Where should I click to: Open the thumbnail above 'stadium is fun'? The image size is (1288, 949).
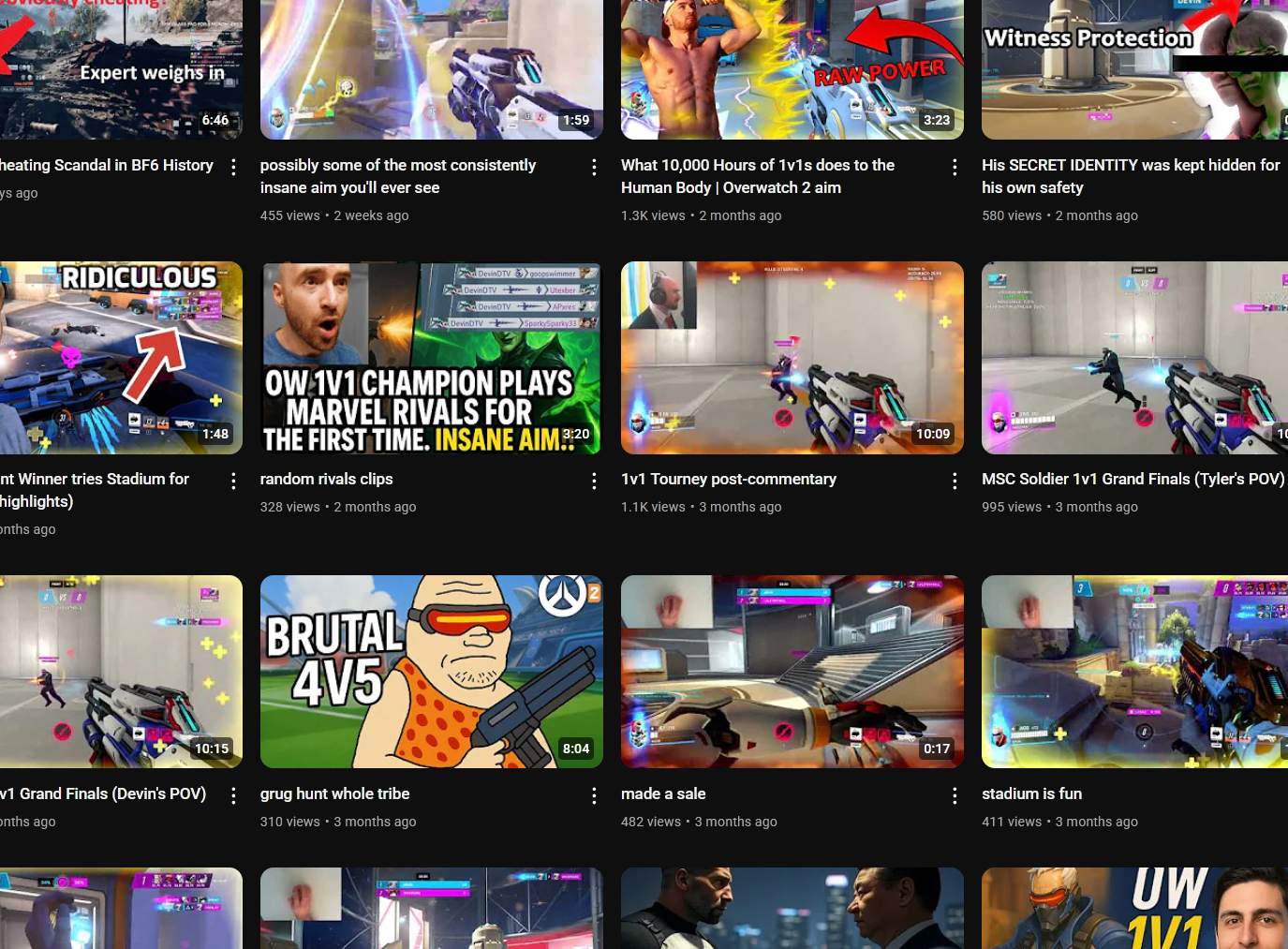tap(1134, 672)
